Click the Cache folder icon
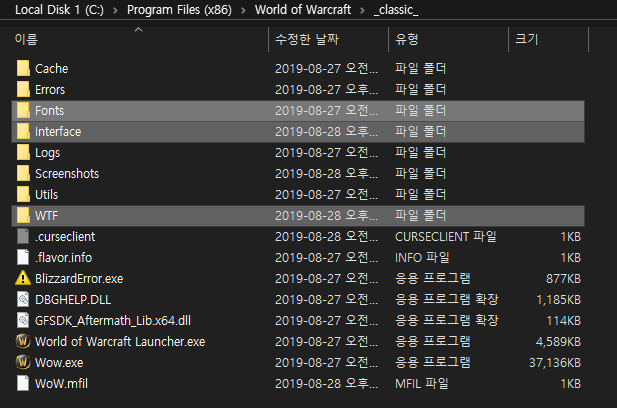Viewport: 617px width, 408px height. coord(24,69)
